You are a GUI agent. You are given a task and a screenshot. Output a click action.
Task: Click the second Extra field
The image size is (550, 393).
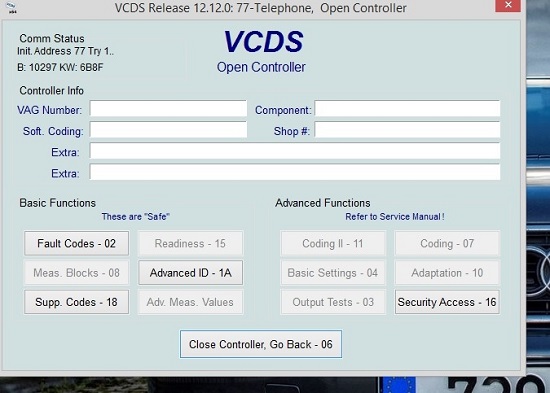click(x=295, y=172)
